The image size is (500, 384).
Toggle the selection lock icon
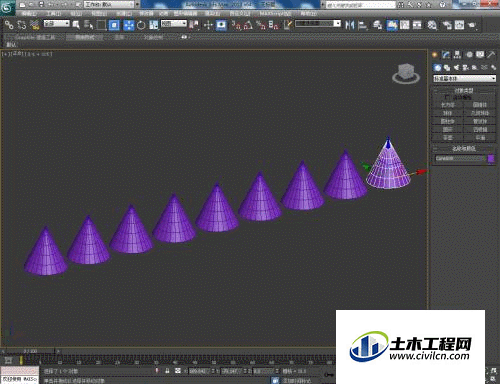(x=167, y=371)
